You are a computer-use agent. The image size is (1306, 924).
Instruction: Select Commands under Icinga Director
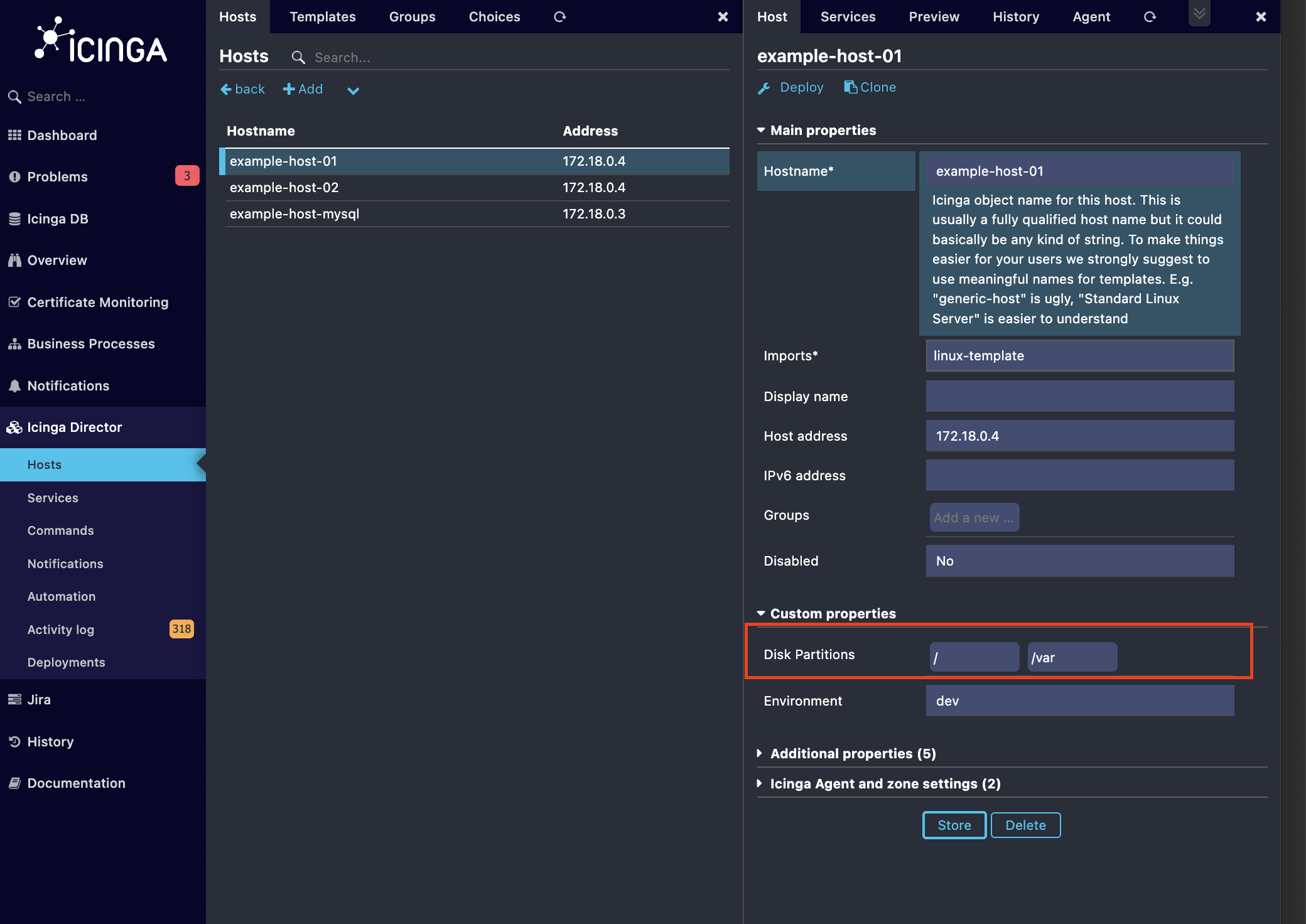tap(103, 530)
